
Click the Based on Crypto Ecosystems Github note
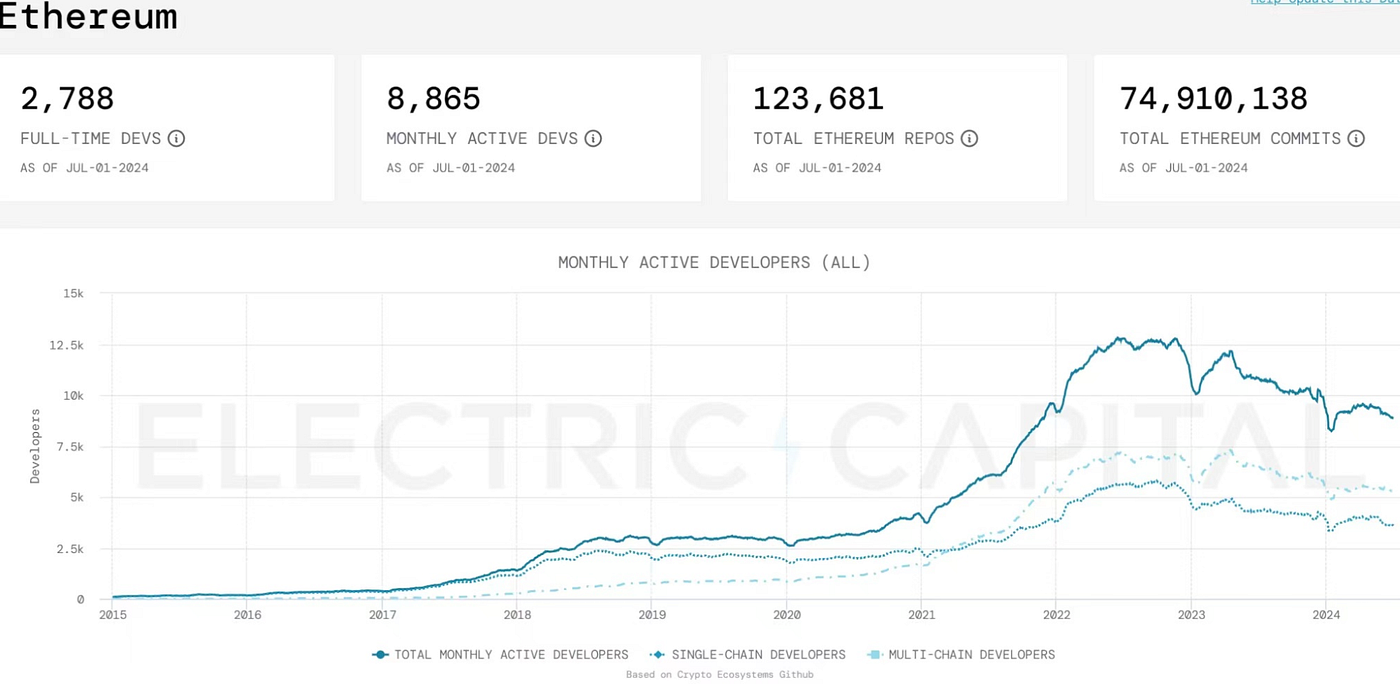coord(720,675)
